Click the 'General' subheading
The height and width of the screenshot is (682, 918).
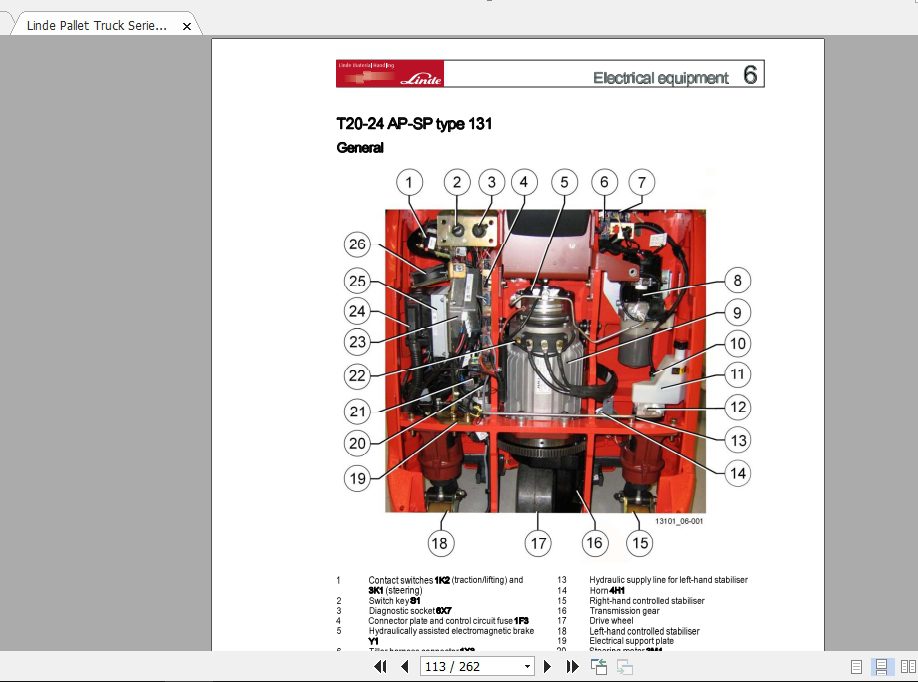click(359, 148)
